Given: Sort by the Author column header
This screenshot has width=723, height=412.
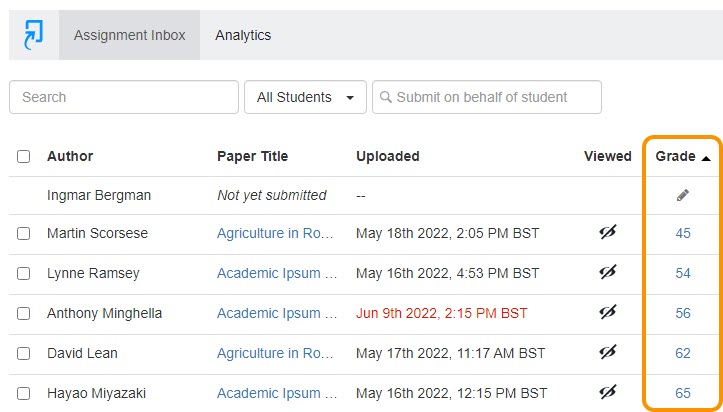Looking at the screenshot, I should [70, 156].
